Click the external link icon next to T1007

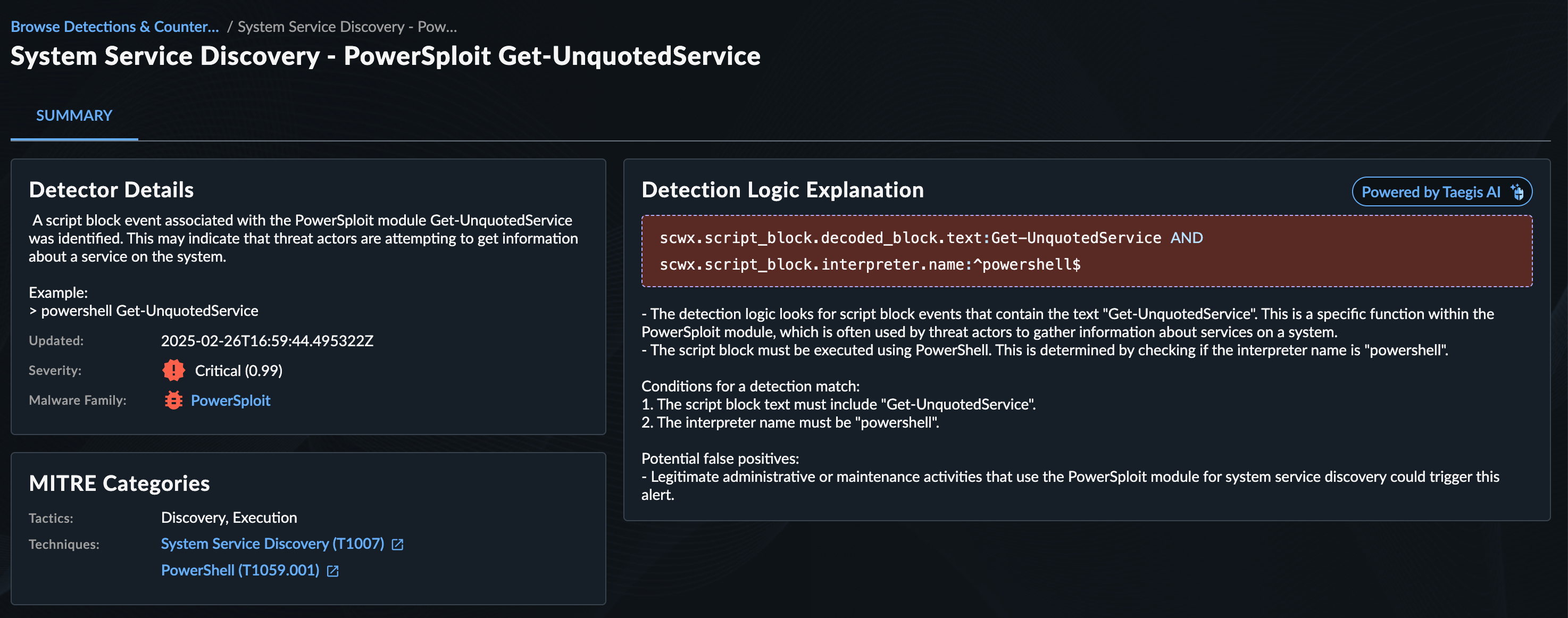397,544
